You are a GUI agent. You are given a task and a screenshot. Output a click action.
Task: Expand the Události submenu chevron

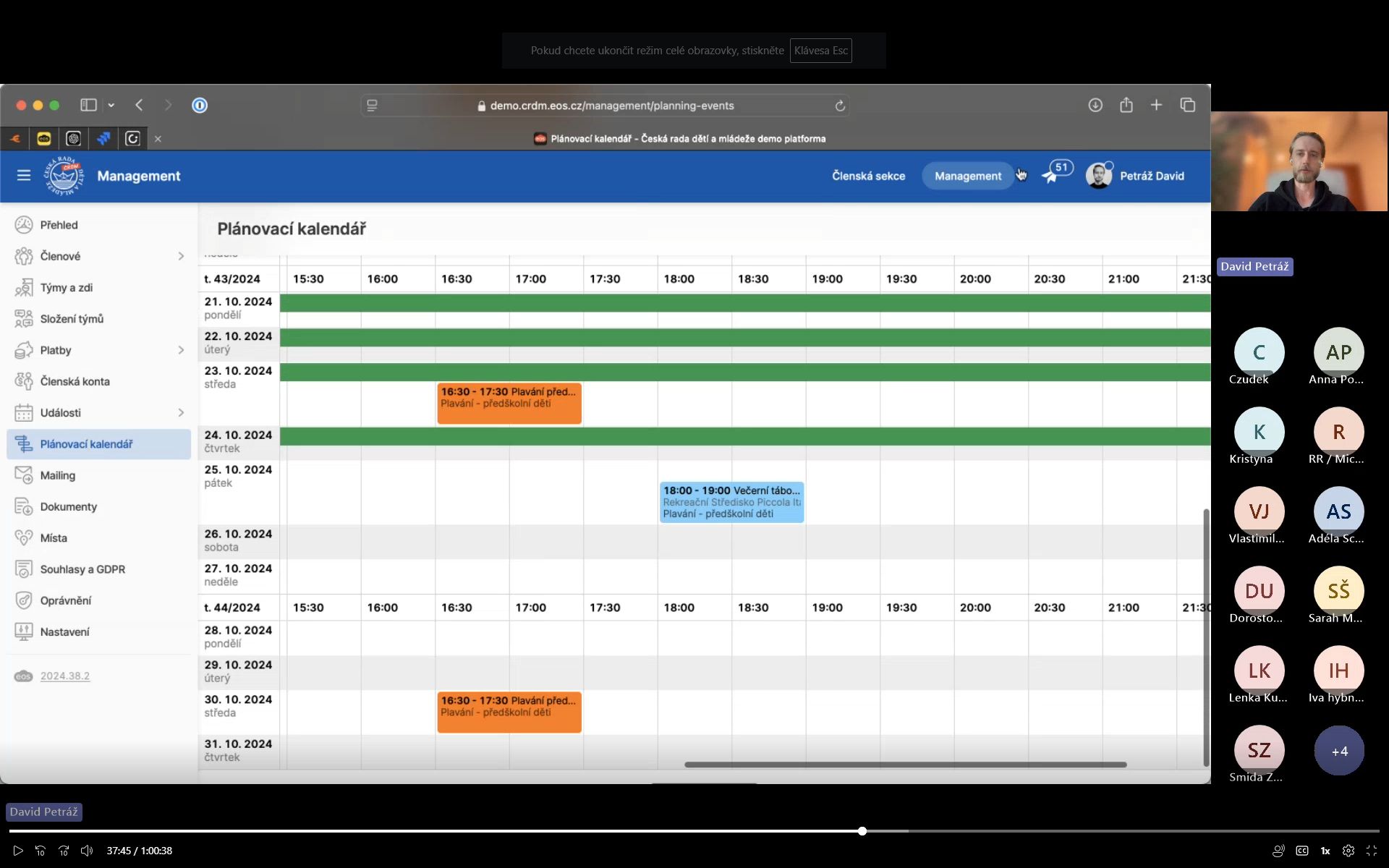(181, 412)
